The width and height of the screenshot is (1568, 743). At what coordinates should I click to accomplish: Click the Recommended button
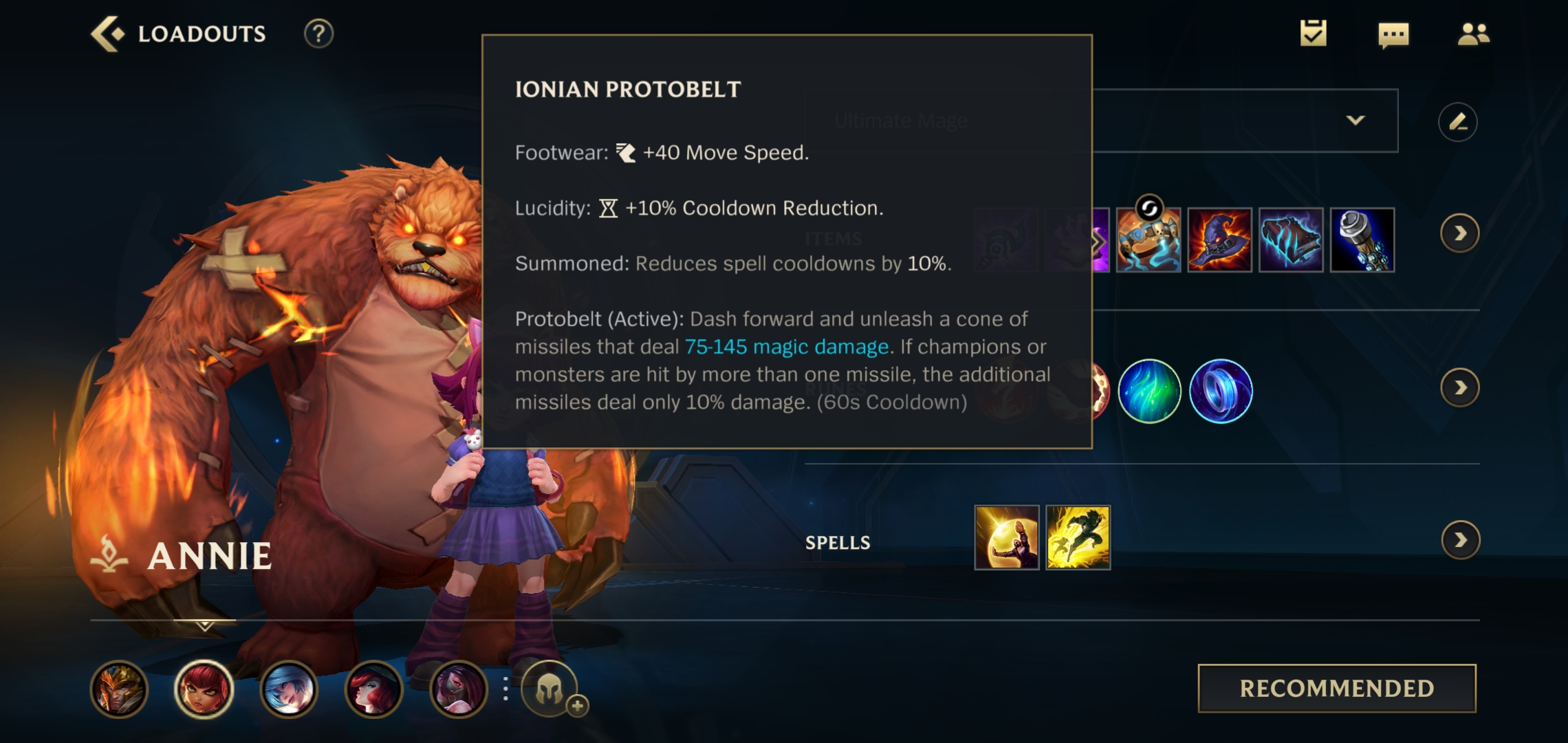(x=1337, y=688)
